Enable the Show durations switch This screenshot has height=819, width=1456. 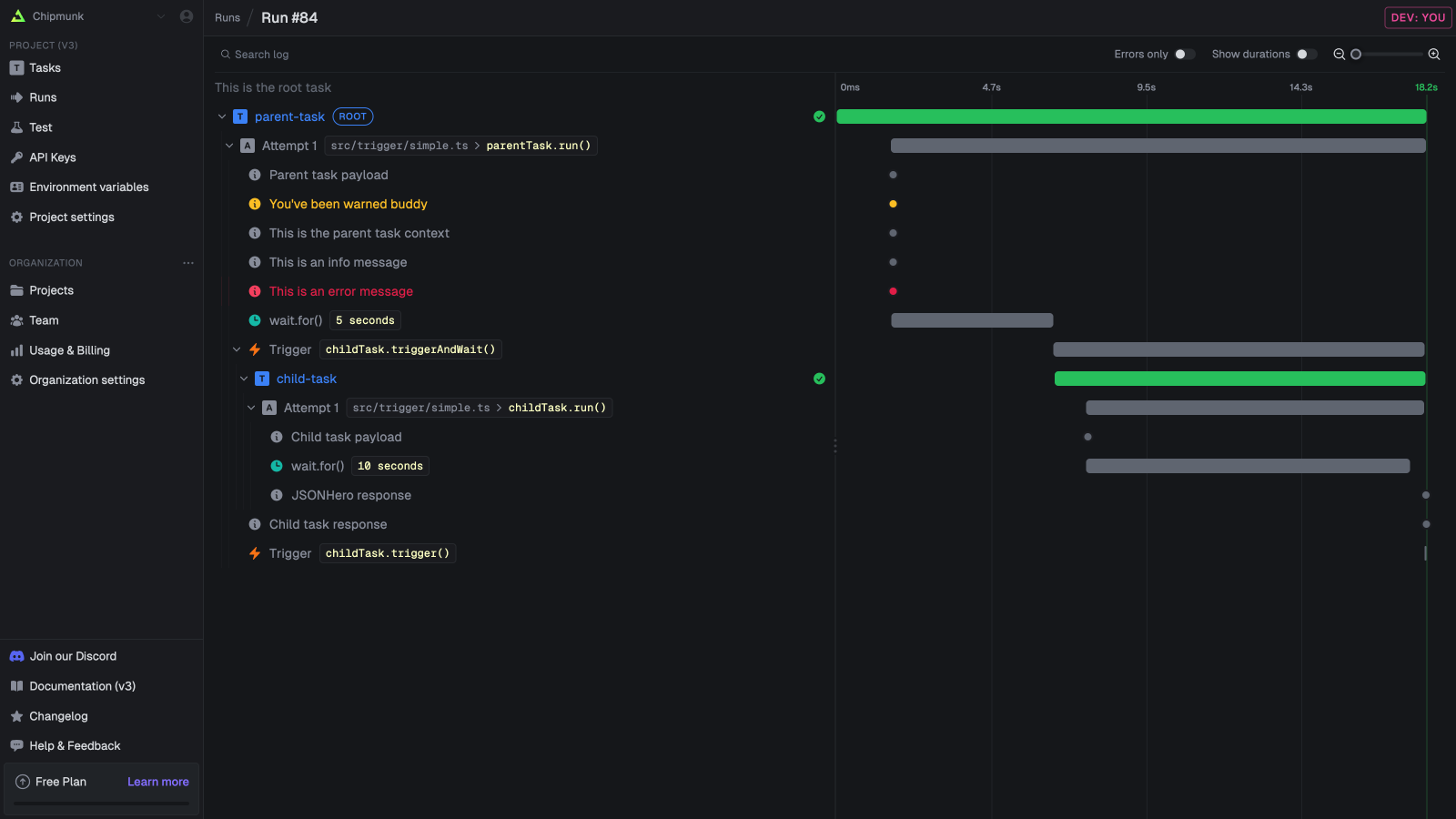1307,55
